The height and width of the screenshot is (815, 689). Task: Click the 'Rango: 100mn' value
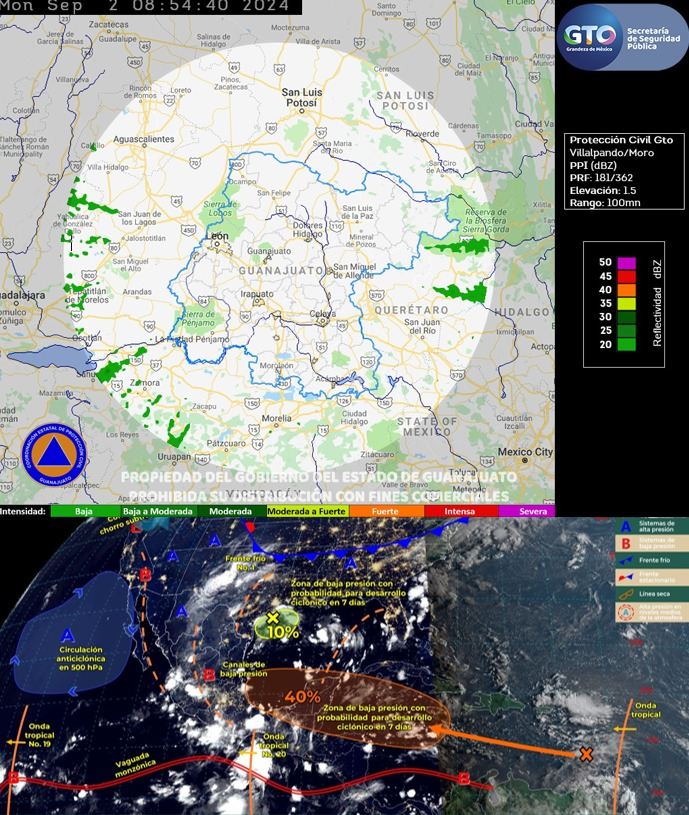[605, 203]
